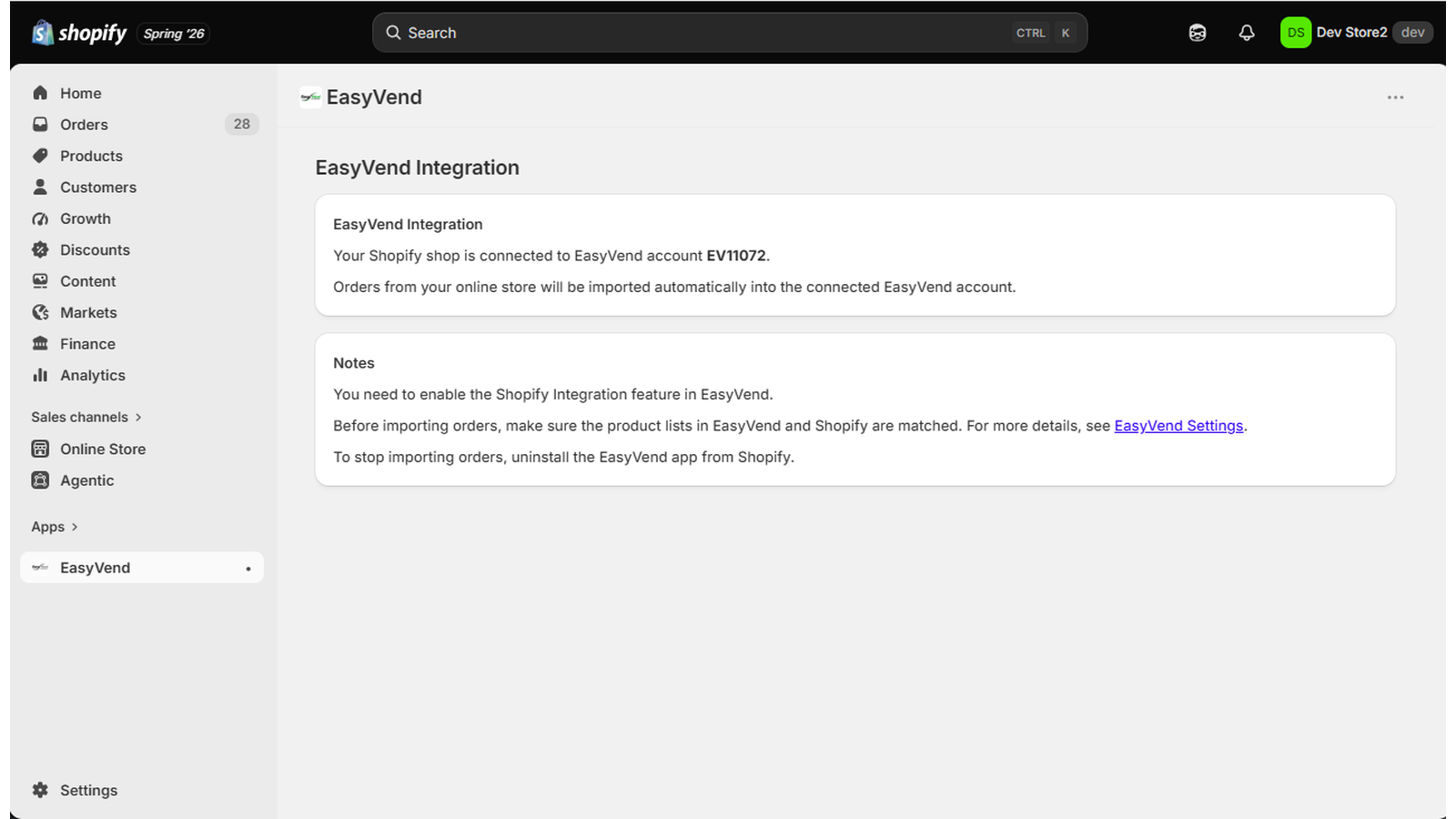The height and width of the screenshot is (819, 1456).
Task: Click the CTRL shortcut key hint
Action: [x=1030, y=33]
